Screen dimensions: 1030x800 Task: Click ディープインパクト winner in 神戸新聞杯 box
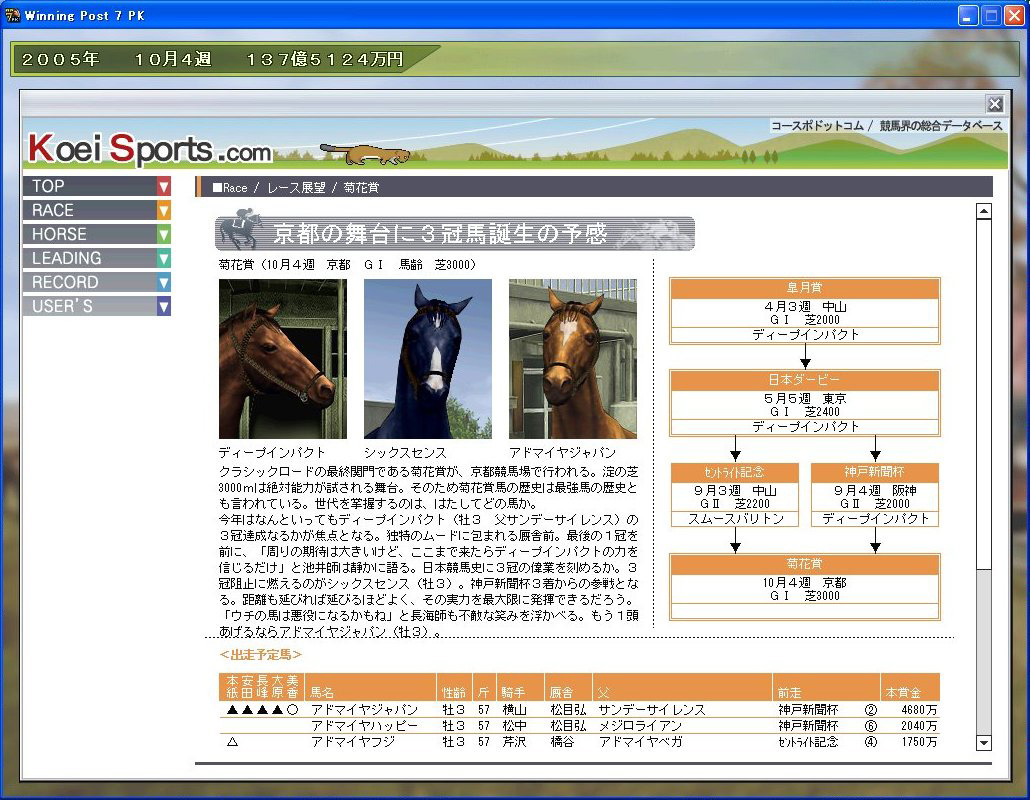tap(876, 519)
